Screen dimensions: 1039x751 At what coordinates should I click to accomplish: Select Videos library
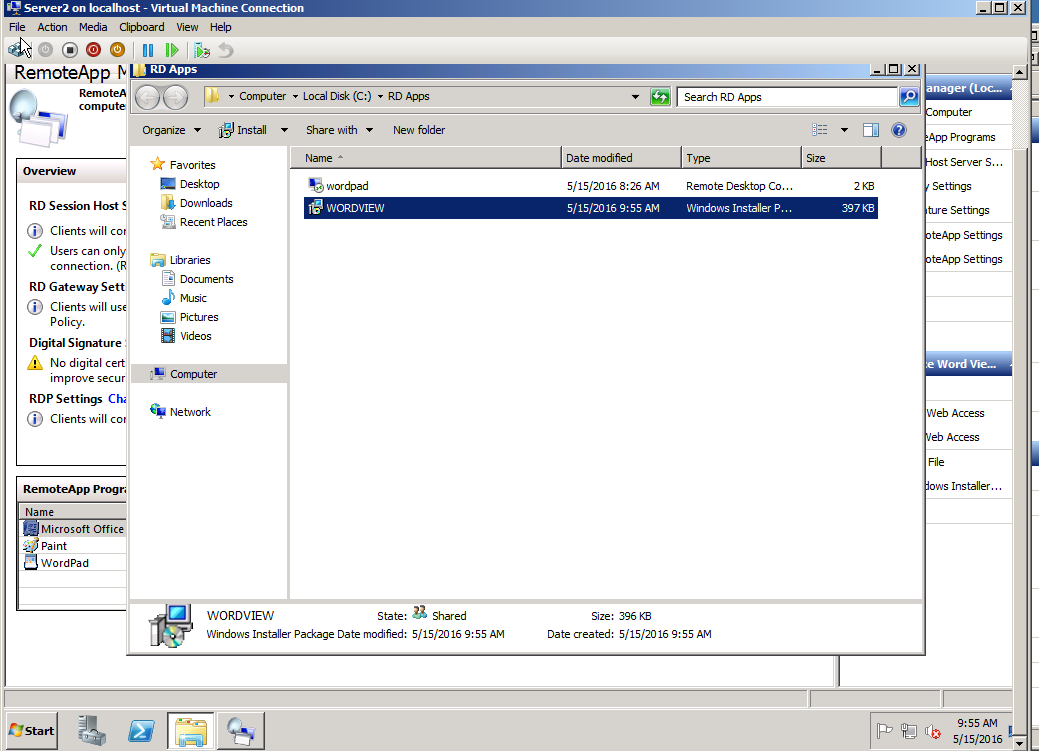click(195, 336)
